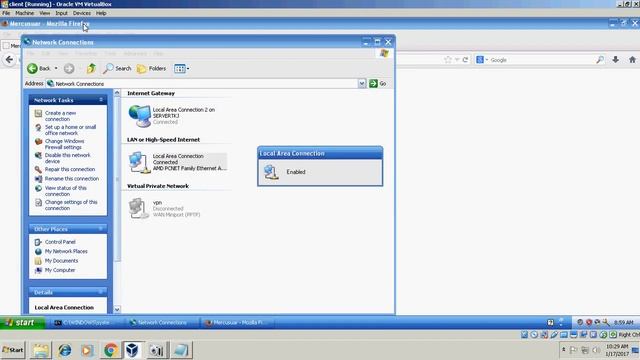640x360 pixels.
Task: Click the Control Panel icon in Other Places
Action: 38,242
